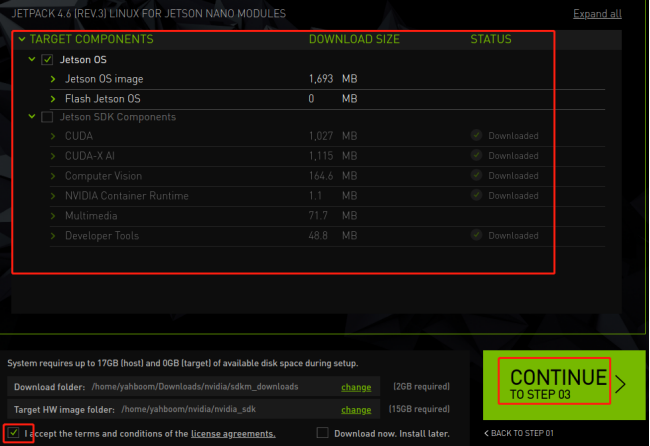The height and width of the screenshot is (446, 650).
Task: Click the Developer Tools Downloaded status icon
Action: pos(477,235)
